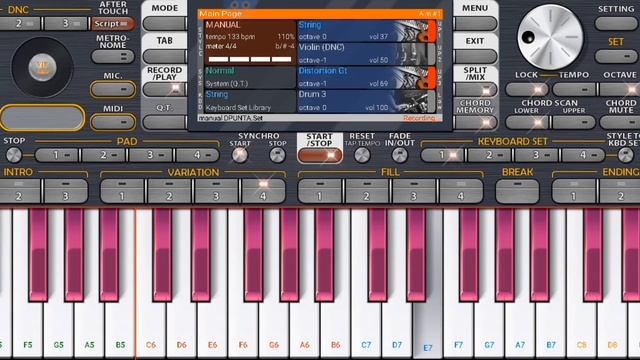Viewport: 640px width, 360px height.
Task: Open the MANUAL style panel on display
Action: click(x=250, y=42)
